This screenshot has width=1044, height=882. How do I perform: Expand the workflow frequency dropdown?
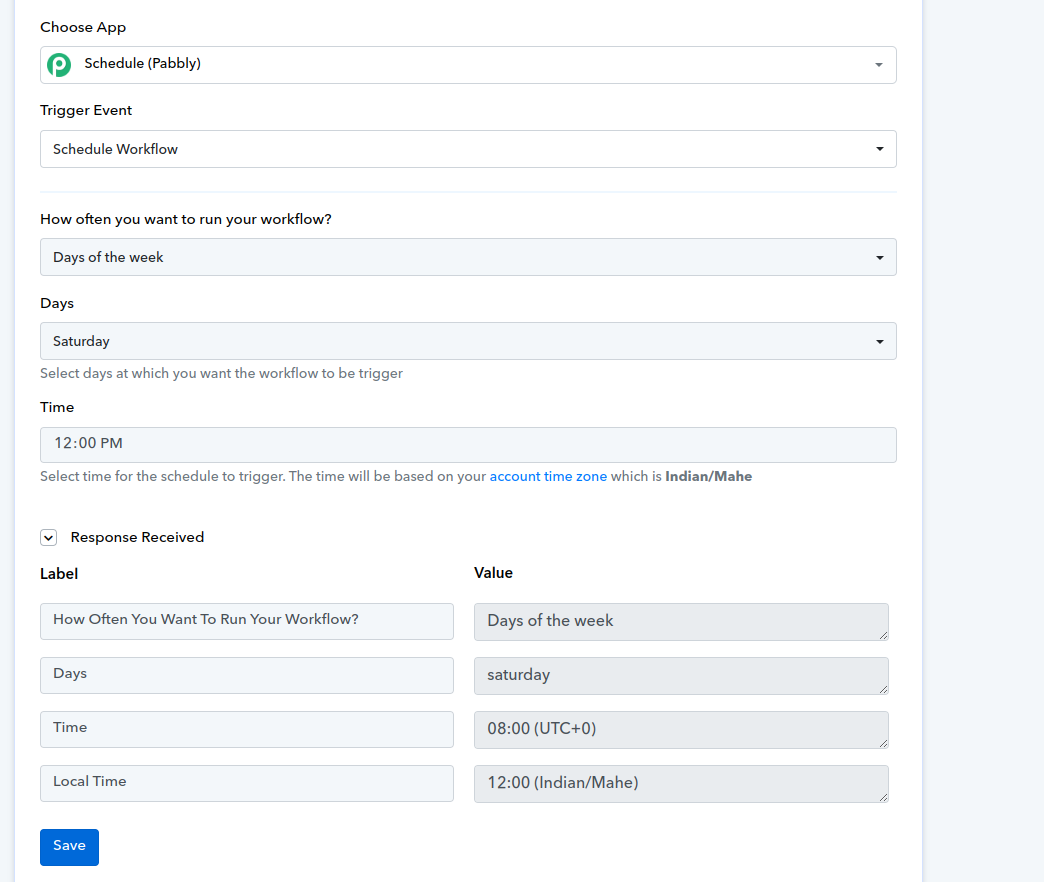tap(468, 257)
